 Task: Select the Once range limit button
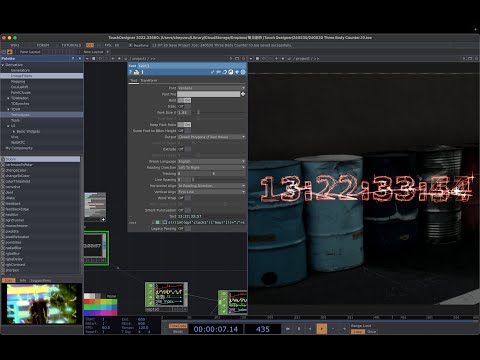pos(371,332)
